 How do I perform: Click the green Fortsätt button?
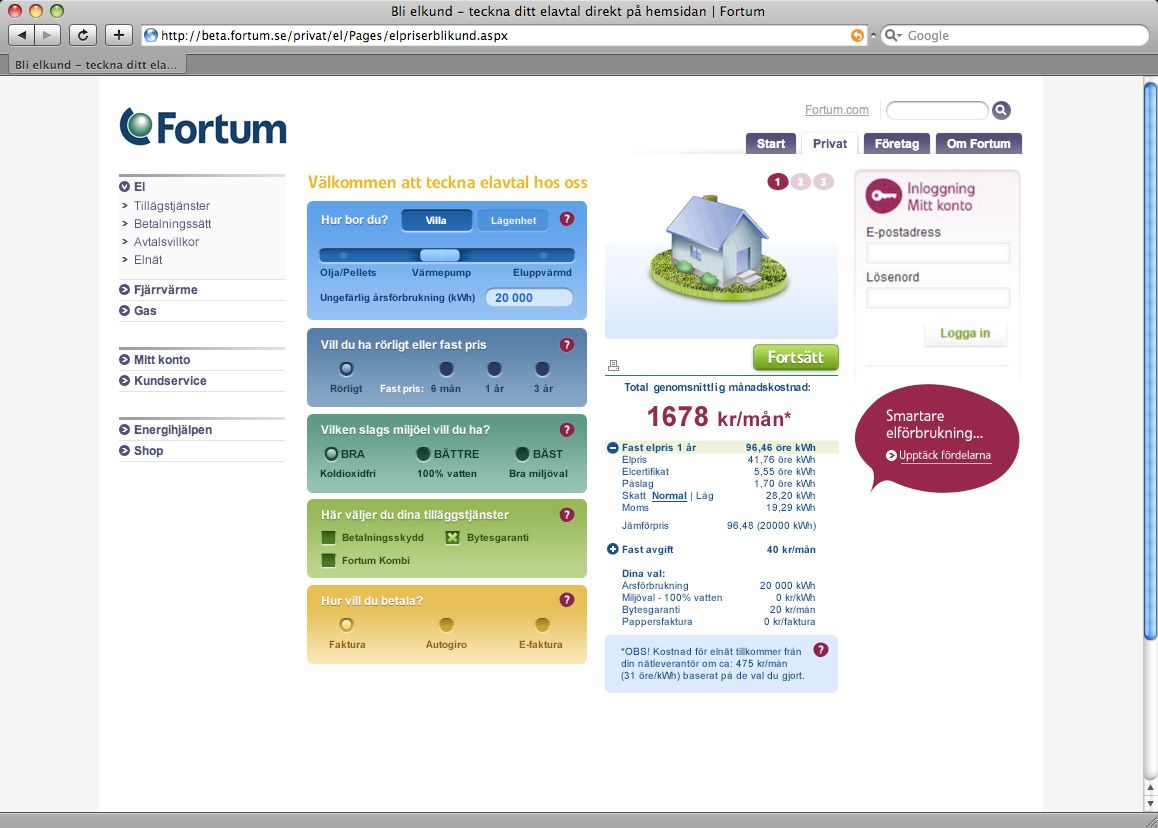(795, 357)
